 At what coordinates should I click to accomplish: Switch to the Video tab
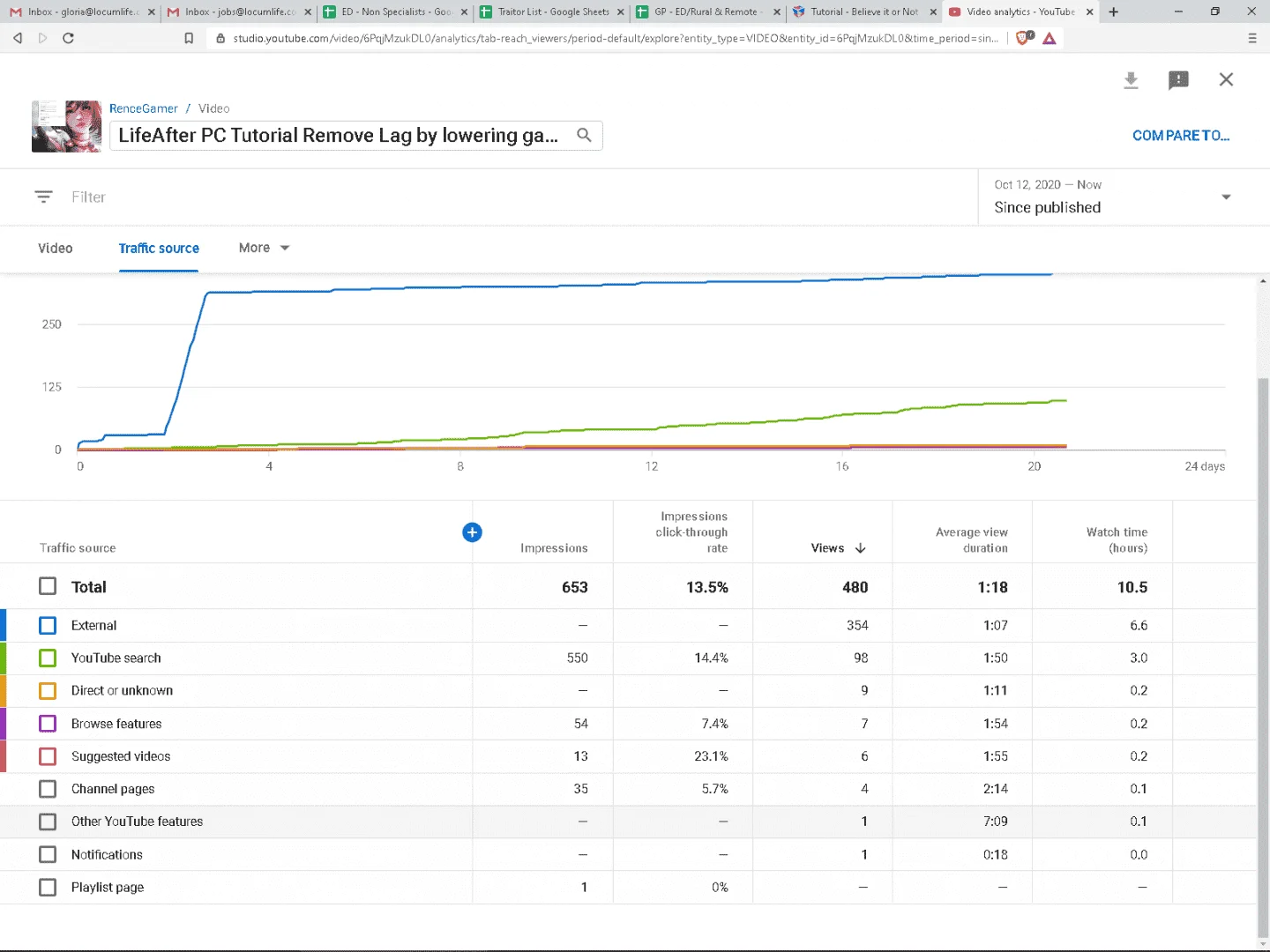(x=56, y=249)
